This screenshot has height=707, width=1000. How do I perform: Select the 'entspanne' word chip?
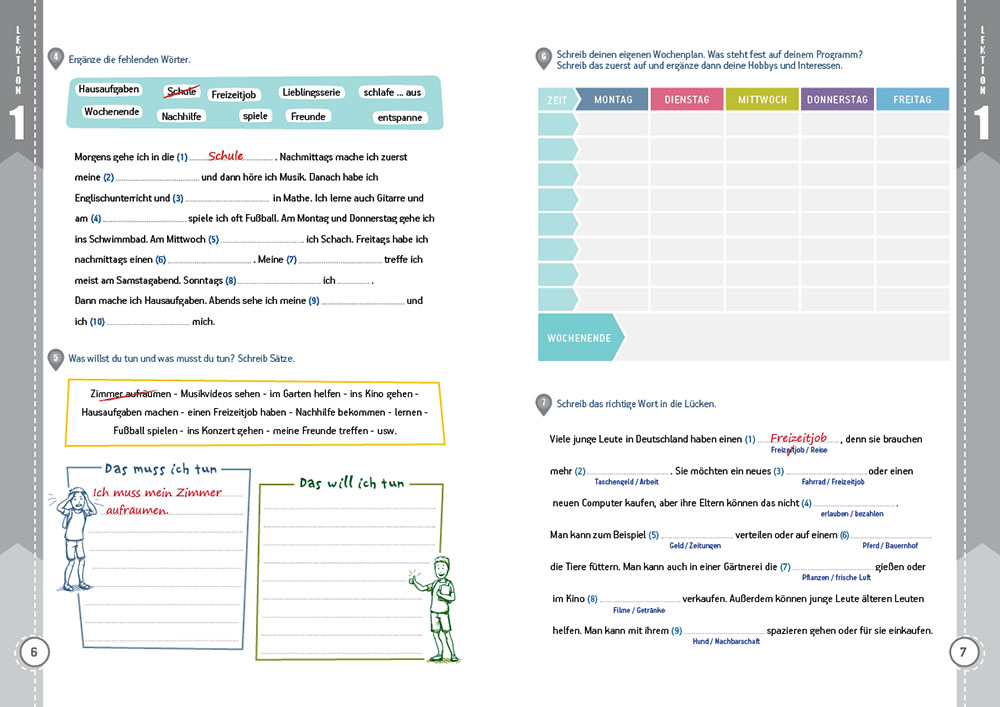(399, 117)
